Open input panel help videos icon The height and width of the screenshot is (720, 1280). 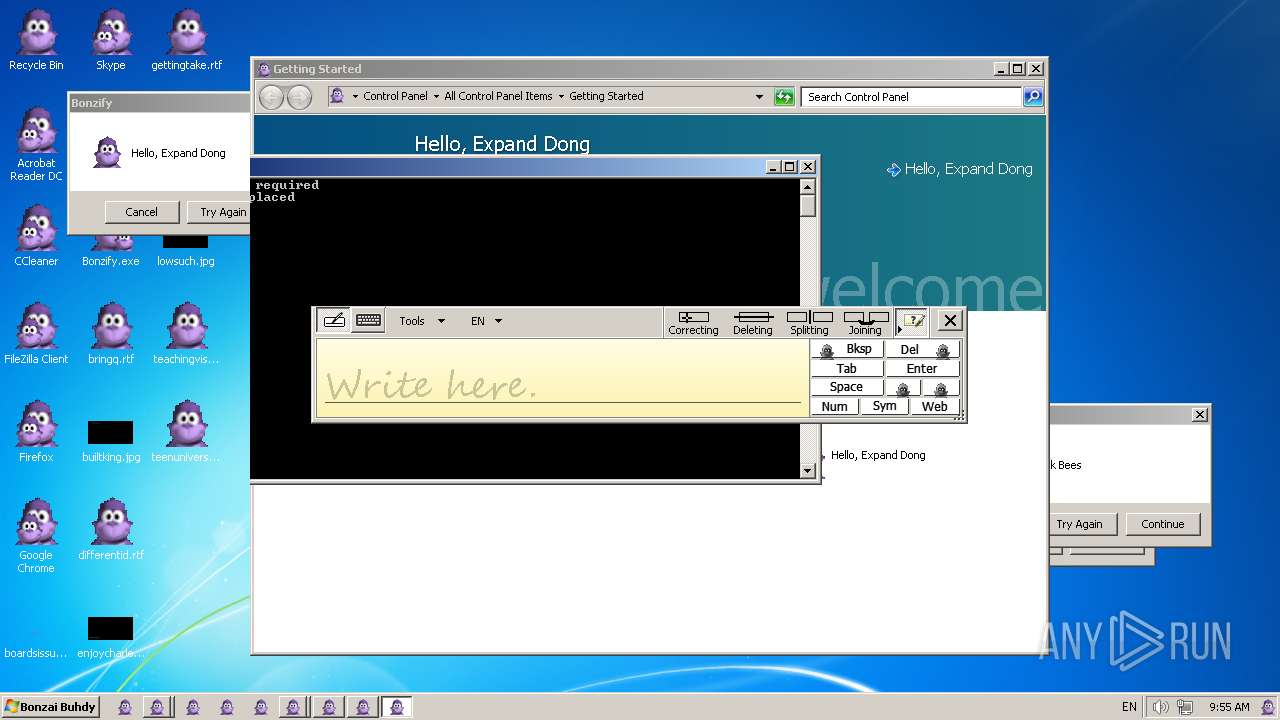pos(912,321)
